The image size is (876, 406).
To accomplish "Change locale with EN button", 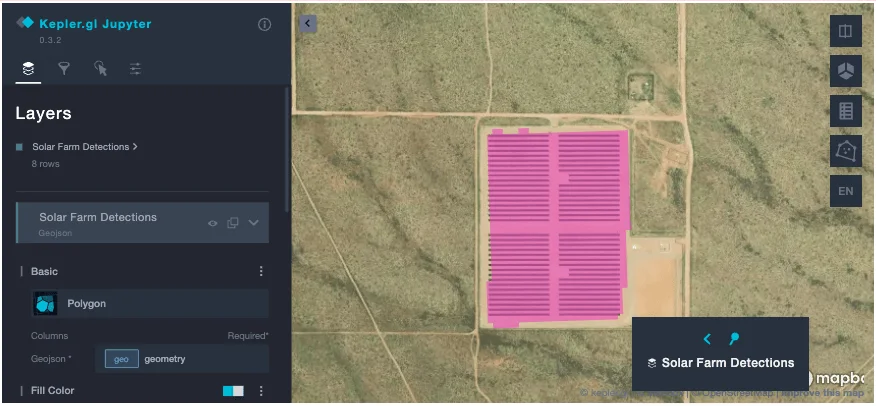I will pyautogui.click(x=845, y=191).
